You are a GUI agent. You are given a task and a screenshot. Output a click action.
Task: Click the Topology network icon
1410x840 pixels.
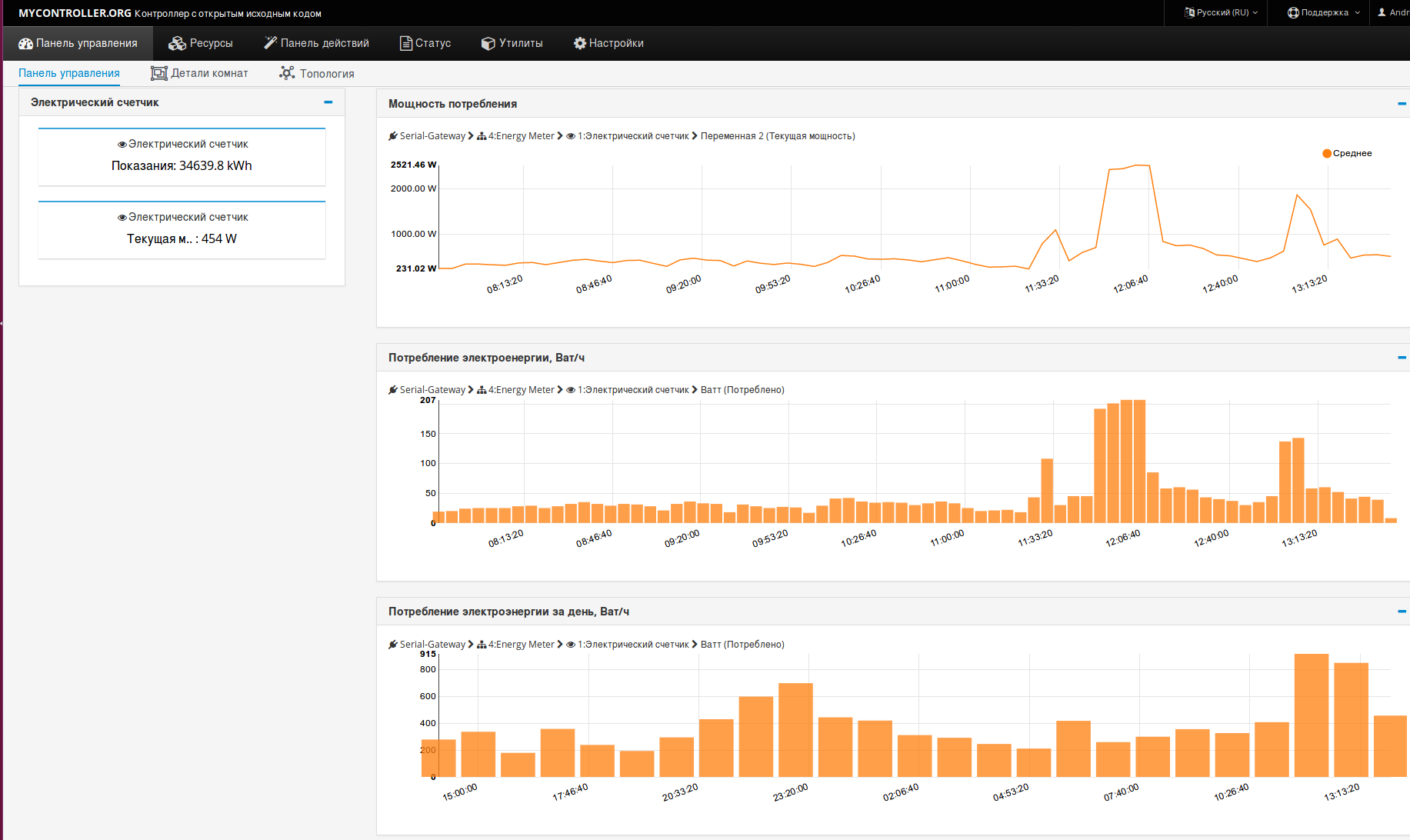click(x=287, y=73)
